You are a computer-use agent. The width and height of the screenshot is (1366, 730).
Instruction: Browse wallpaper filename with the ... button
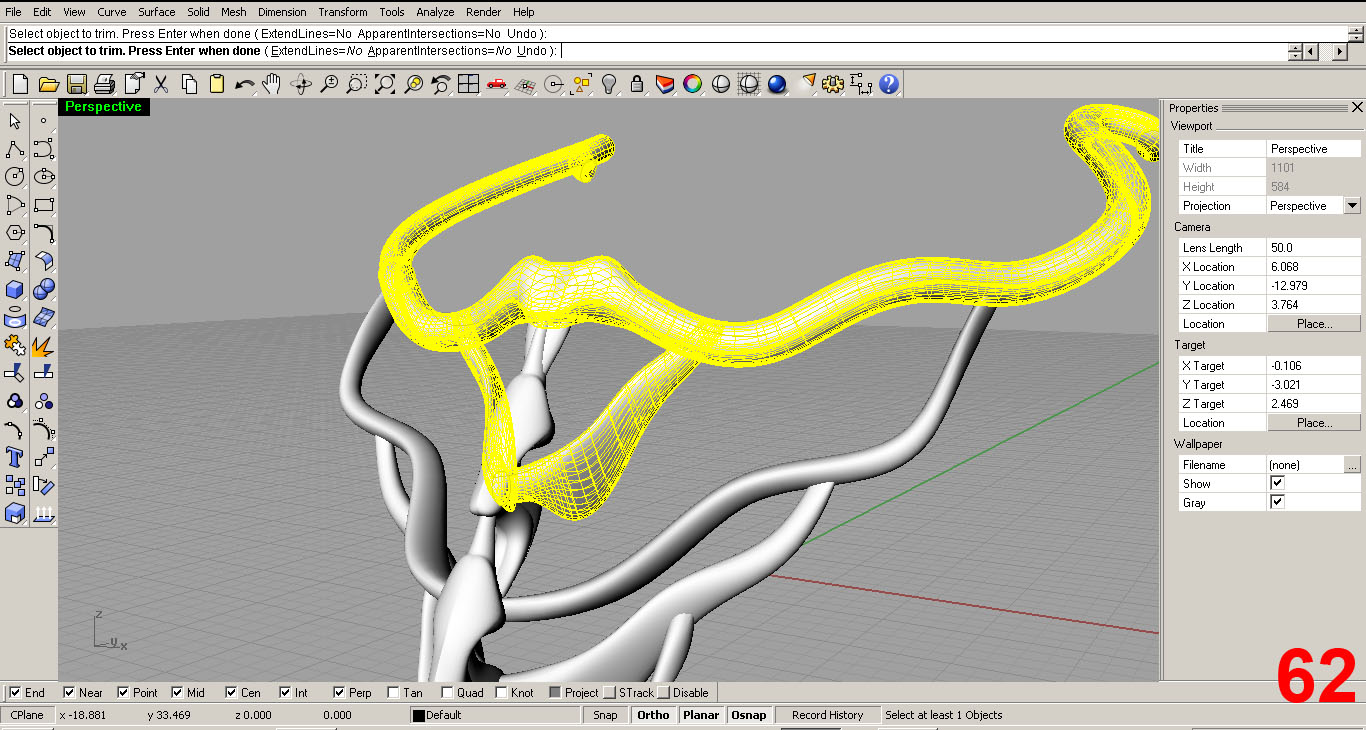(1352, 465)
